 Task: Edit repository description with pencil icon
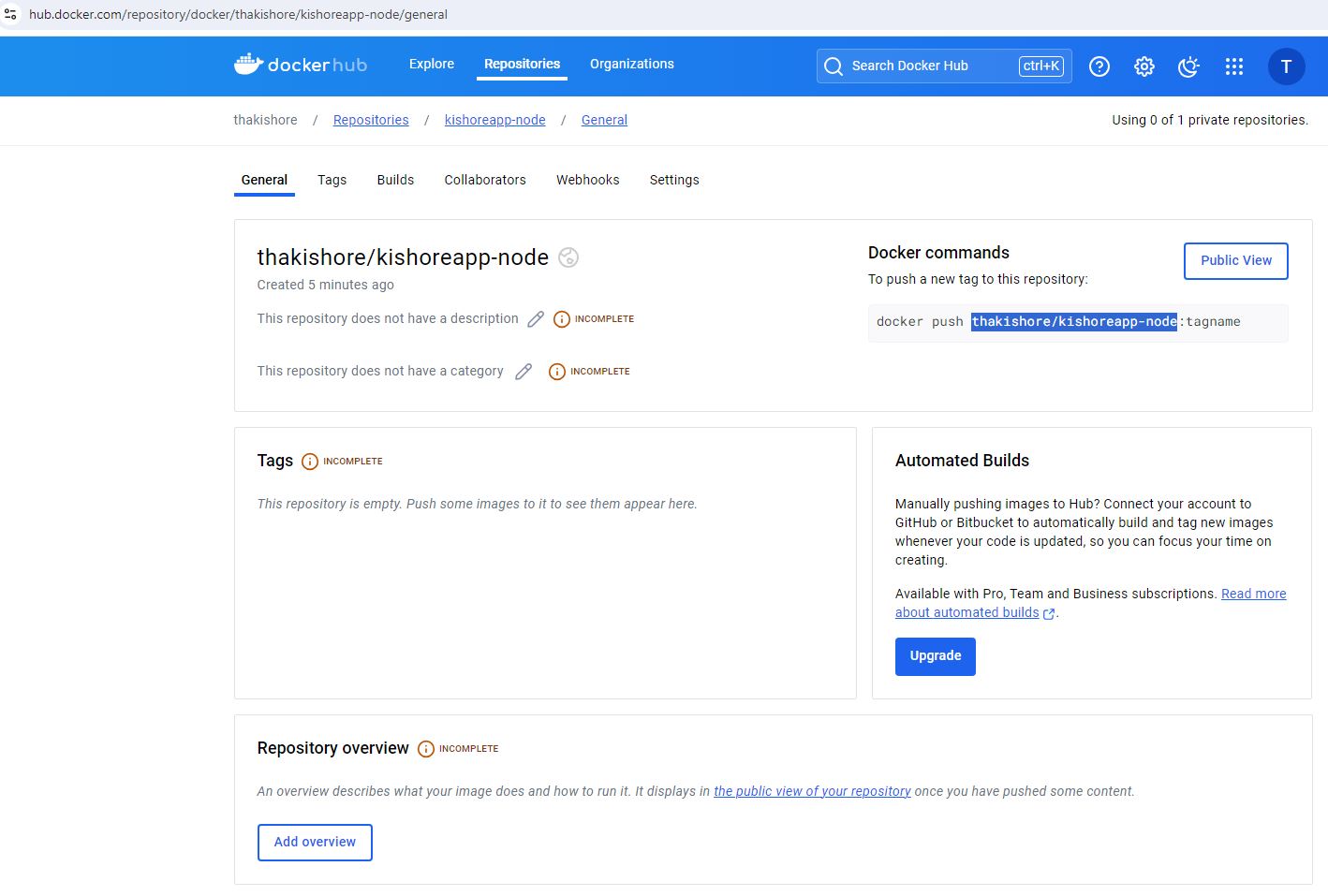pos(536,319)
